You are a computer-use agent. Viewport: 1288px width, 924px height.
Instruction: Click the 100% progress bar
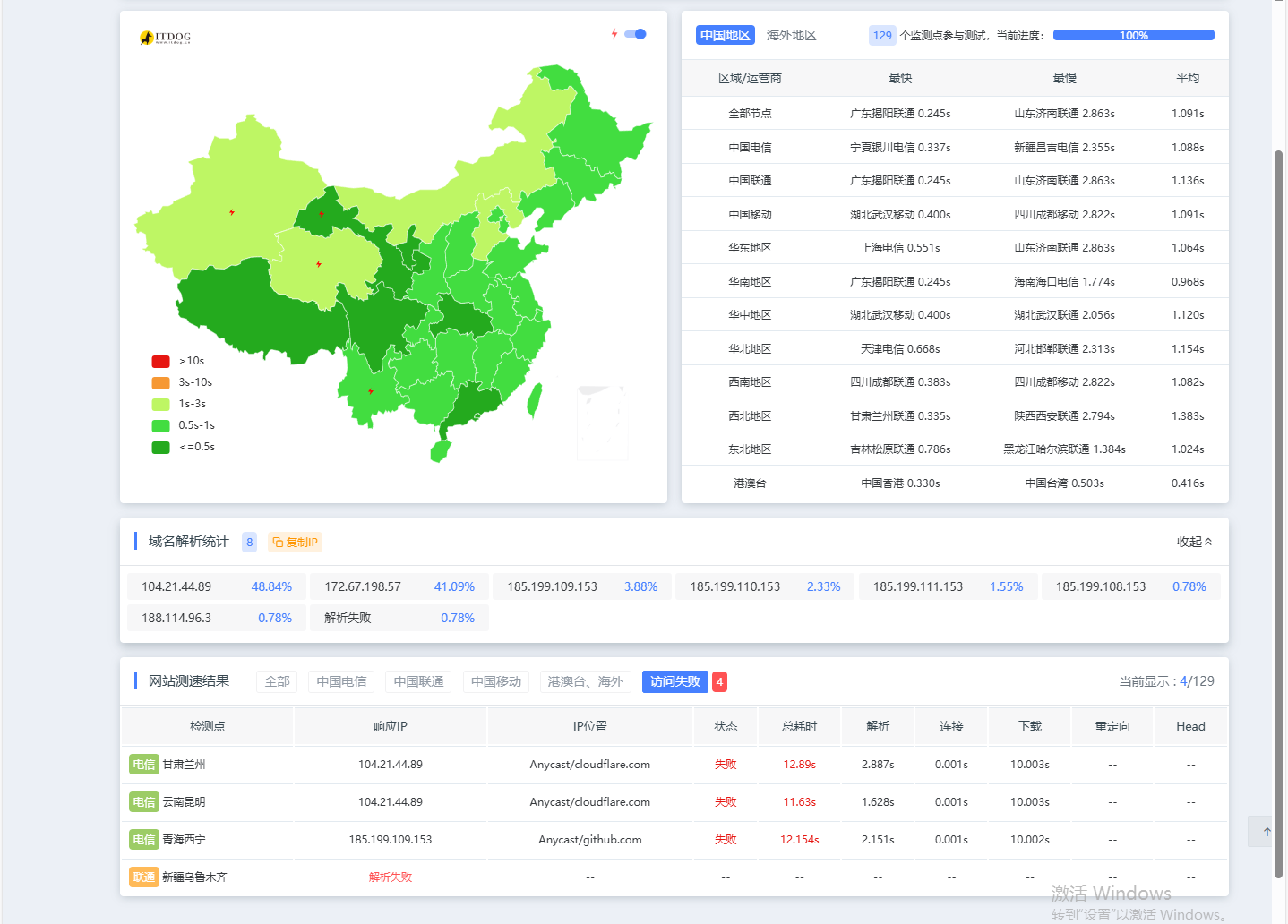(x=1134, y=35)
